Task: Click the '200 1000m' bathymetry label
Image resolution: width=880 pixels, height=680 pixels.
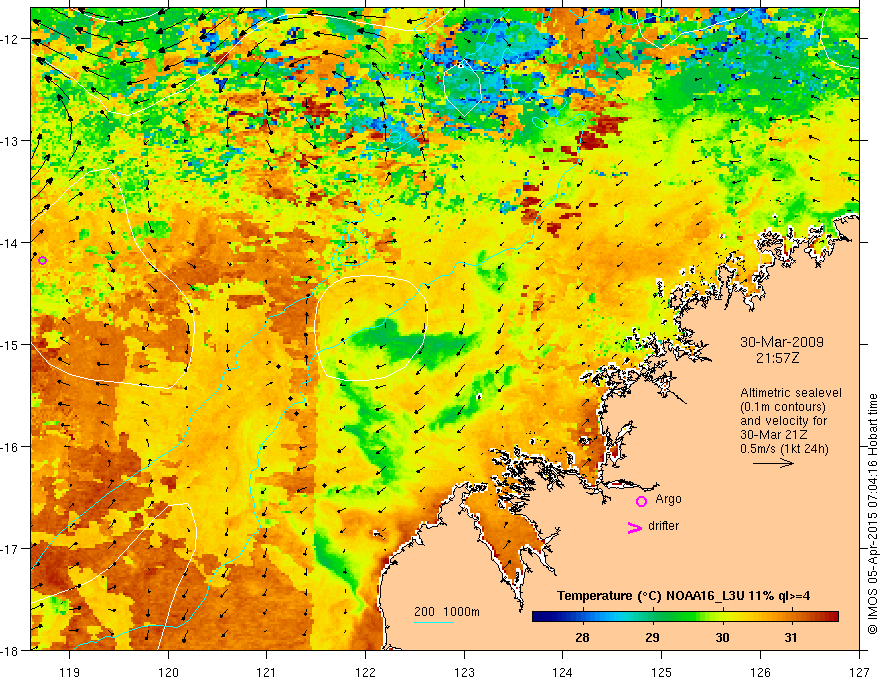Action: tap(447, 612)
